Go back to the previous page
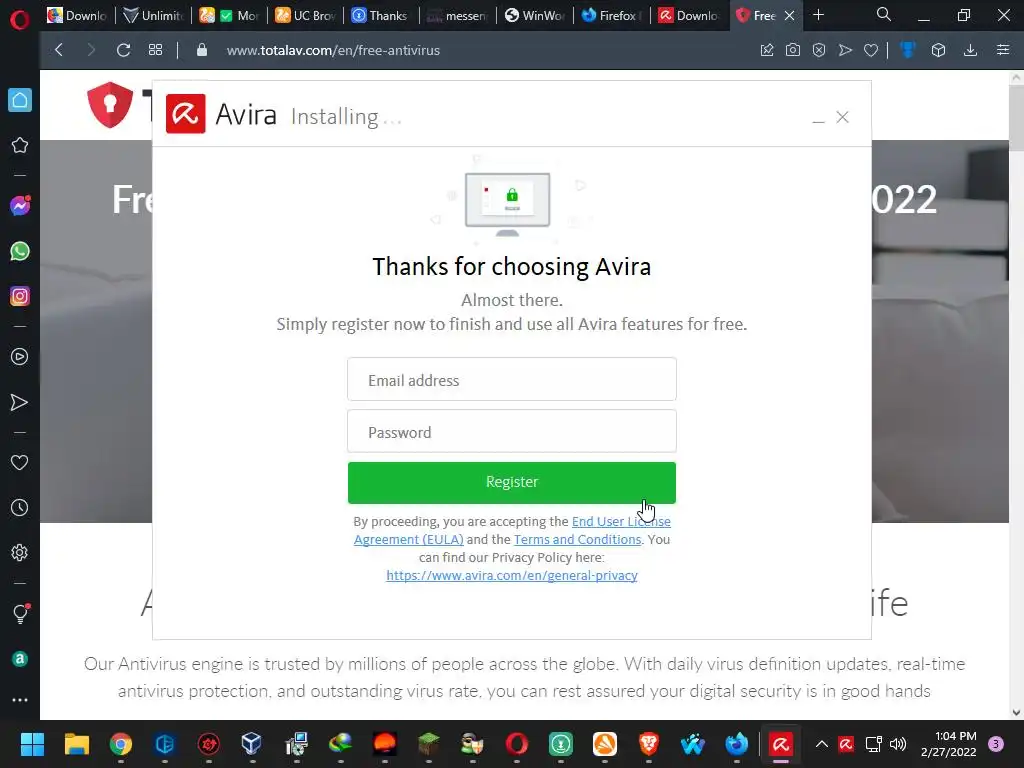This screenshot has height=768, width=1024. pyautogui.click(x=59, y=50)
